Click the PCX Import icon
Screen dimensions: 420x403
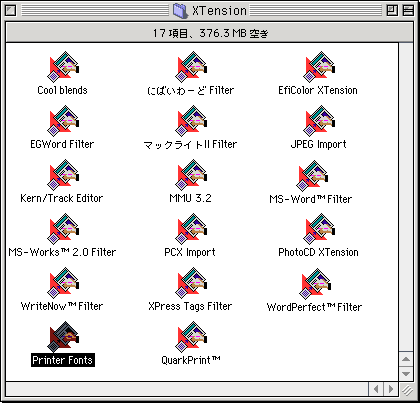pos(191,229)
